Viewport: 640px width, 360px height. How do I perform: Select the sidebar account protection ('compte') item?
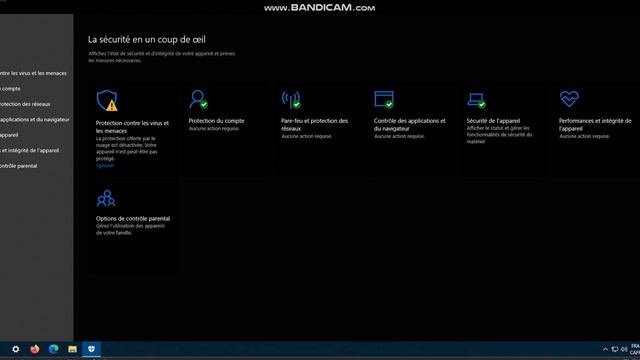11,89
